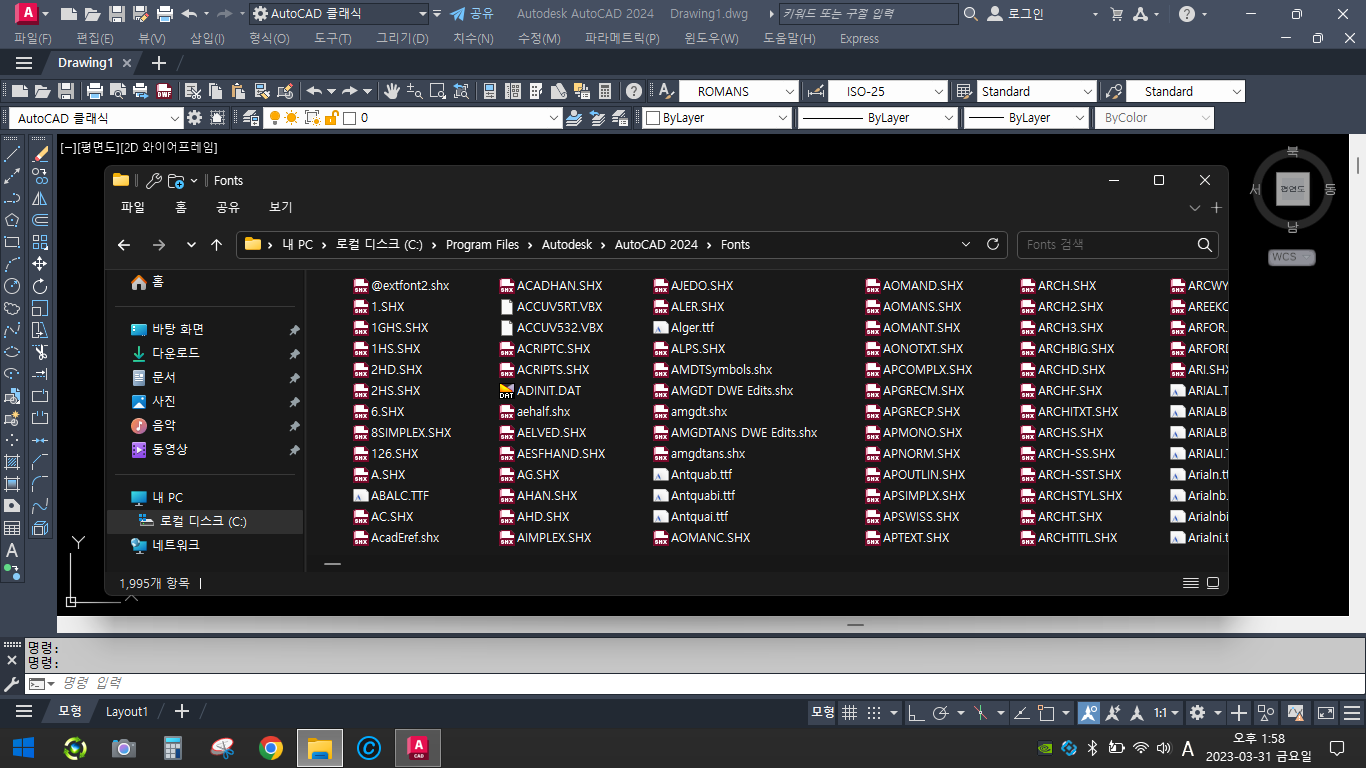1366x768 pixels.
Task: Click the Fonts 검색 search box
Action: 1117,244
